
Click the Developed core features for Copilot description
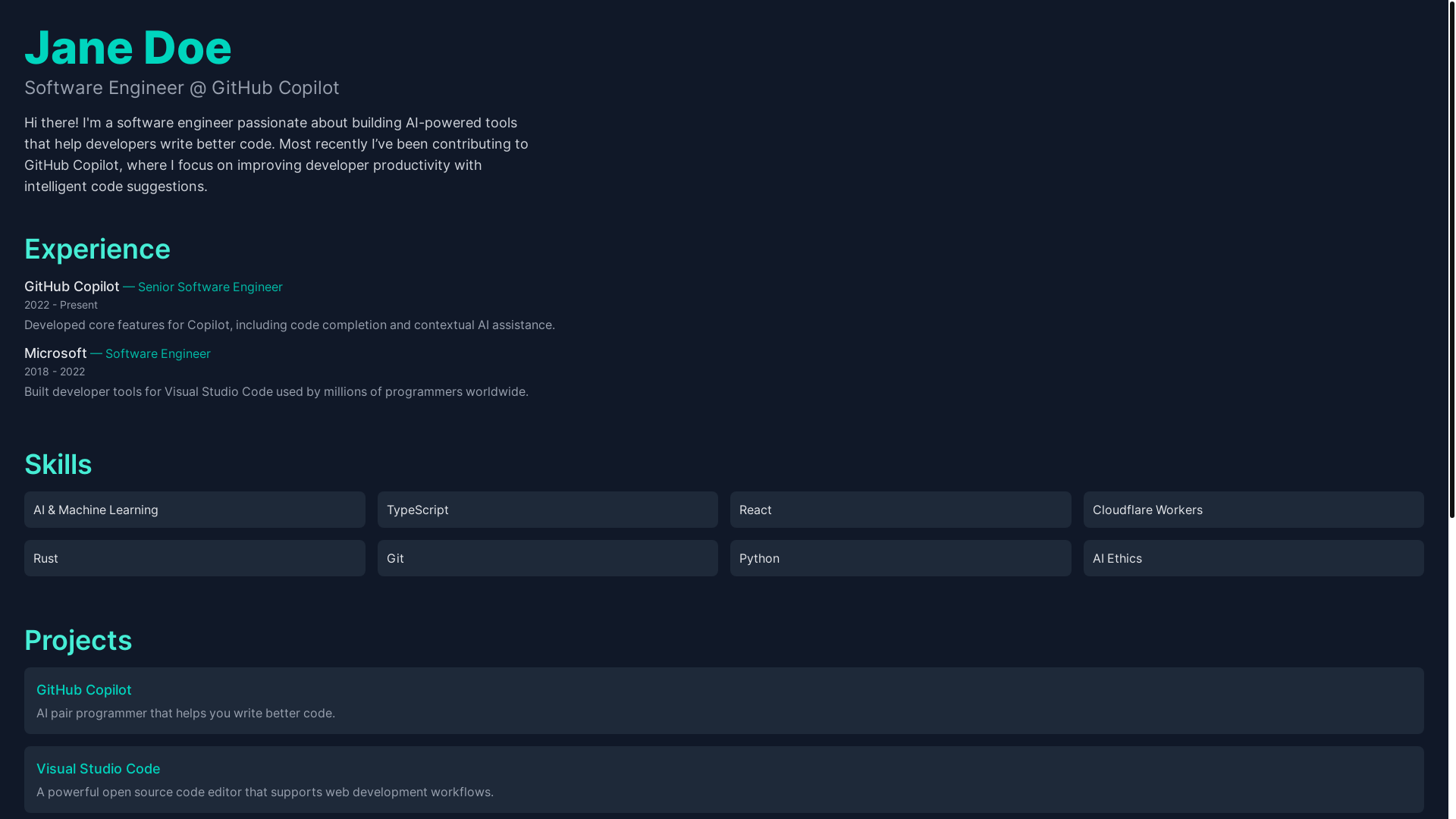[290, 325]
